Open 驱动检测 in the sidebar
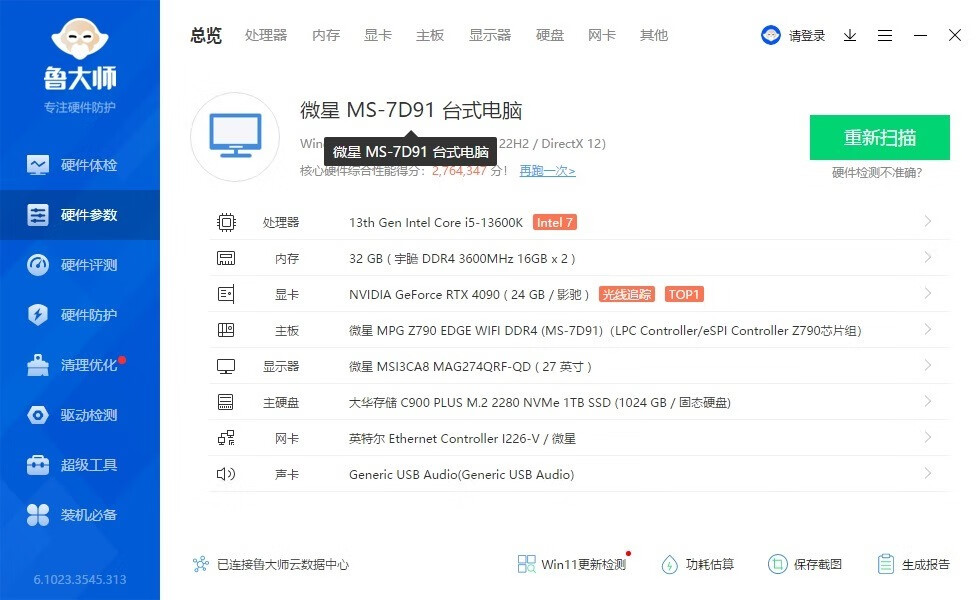 pos(80,415)
